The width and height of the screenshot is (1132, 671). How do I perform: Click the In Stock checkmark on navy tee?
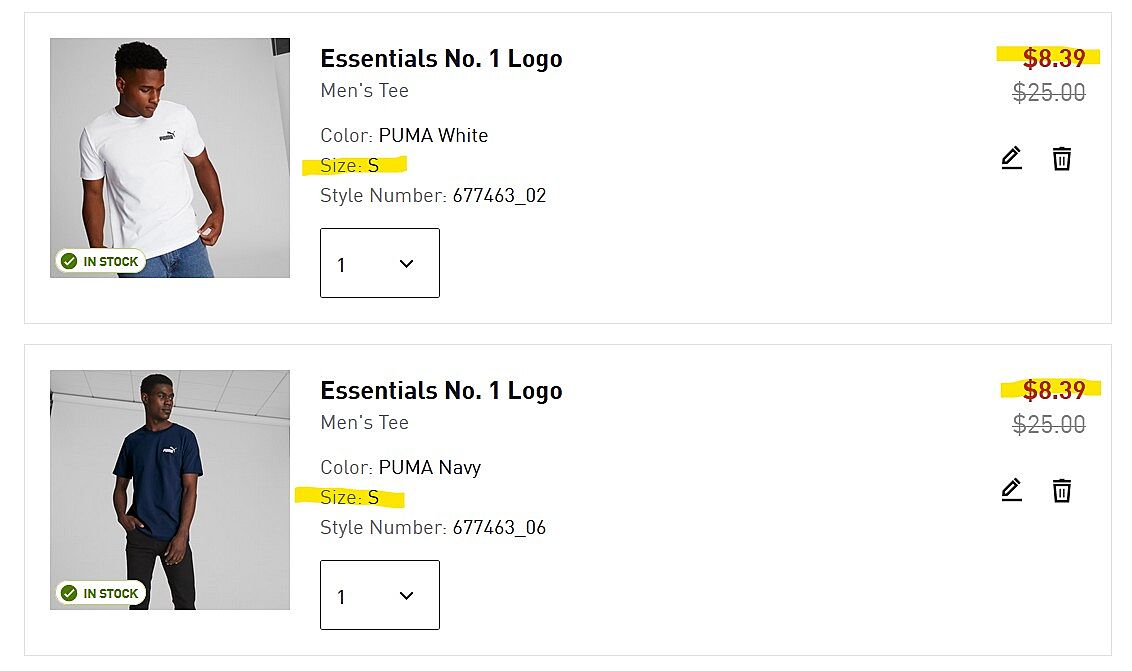click(x=69, y=593)
